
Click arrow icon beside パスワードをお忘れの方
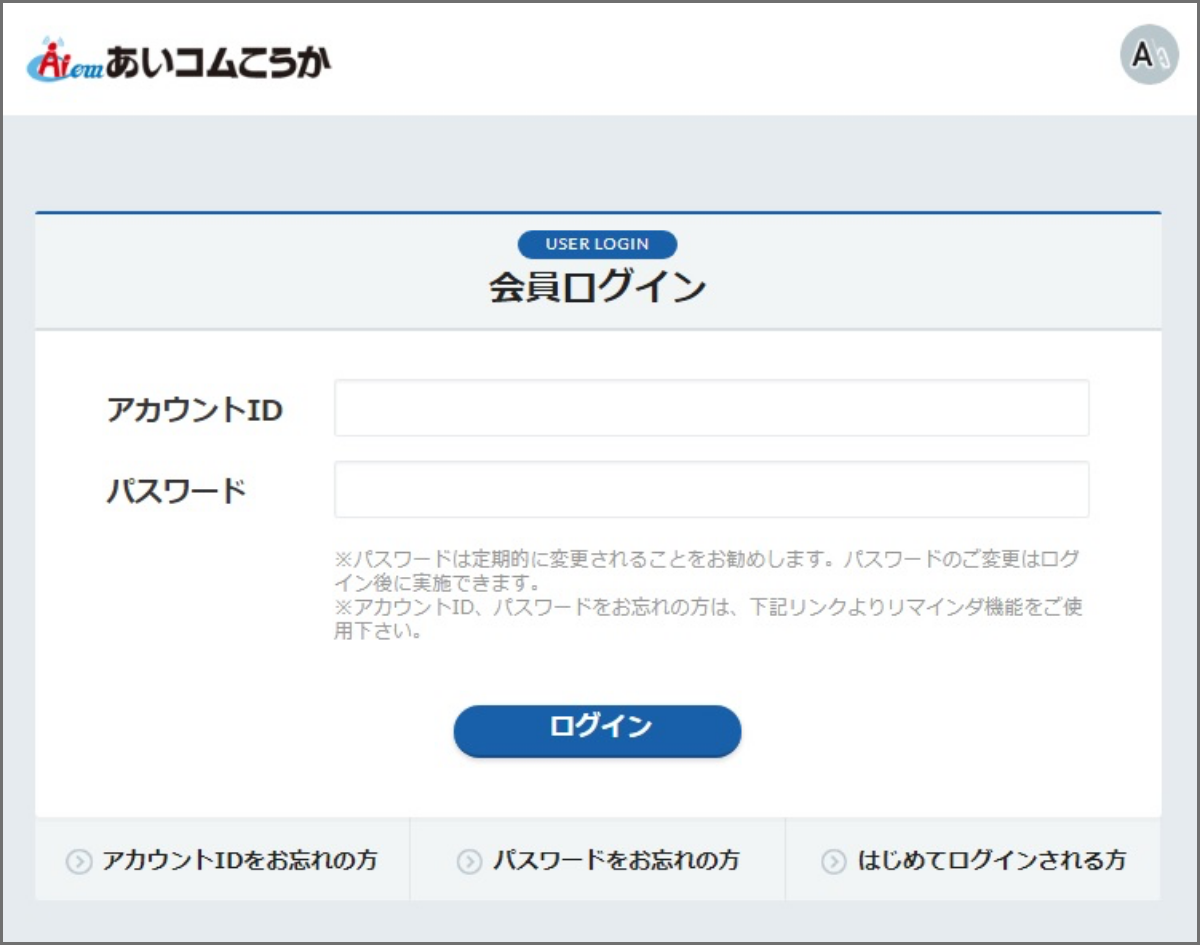pos(469,862)
